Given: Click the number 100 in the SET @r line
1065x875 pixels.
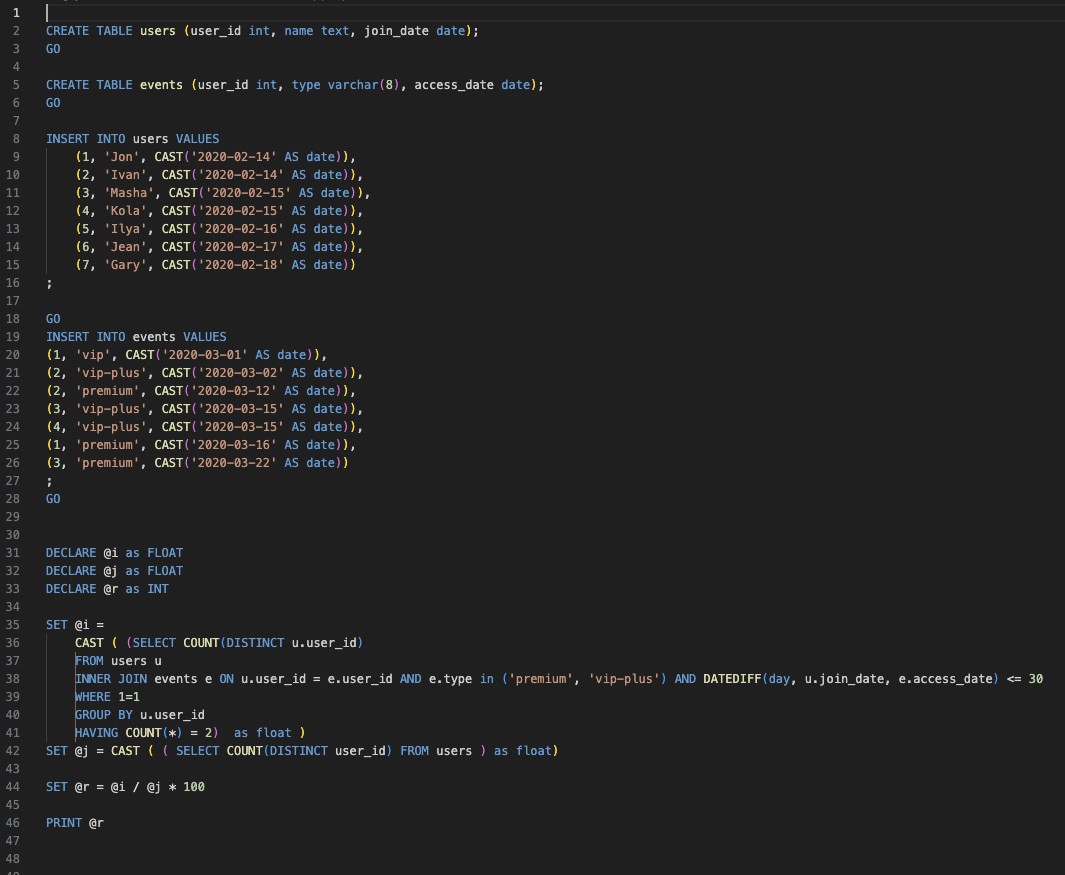Looking at the screenshot, I should pos(194,787).
